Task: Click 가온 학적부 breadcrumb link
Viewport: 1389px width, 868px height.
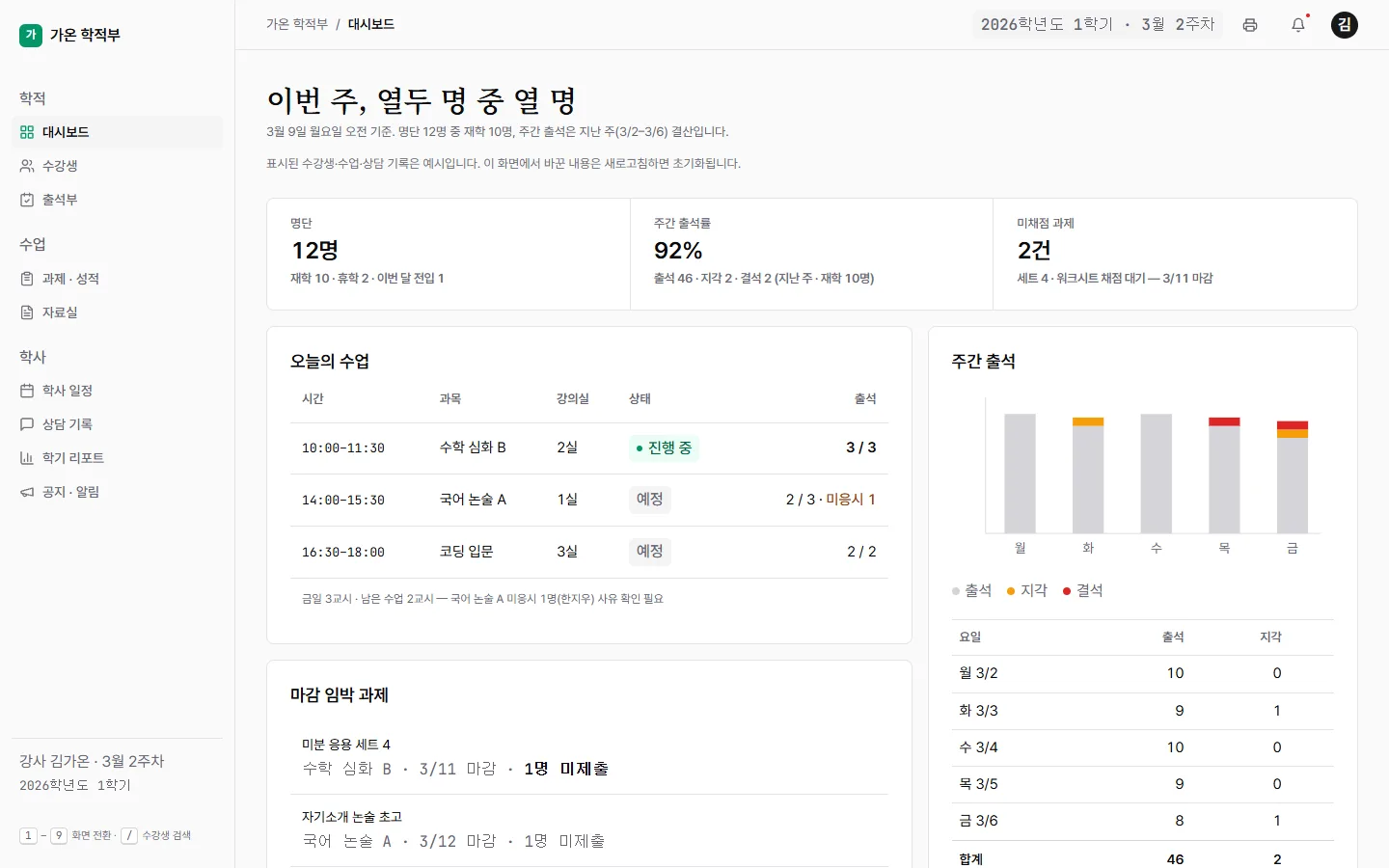Action: point(297,24)
